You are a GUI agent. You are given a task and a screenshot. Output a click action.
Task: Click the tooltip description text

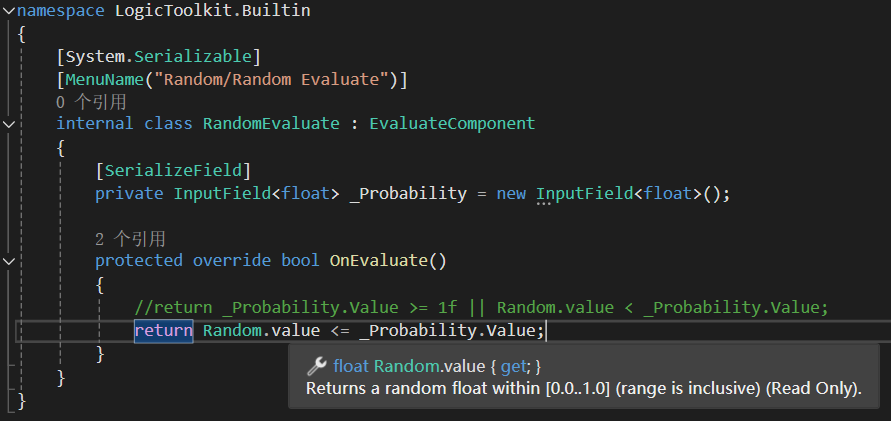click(583, 389)
